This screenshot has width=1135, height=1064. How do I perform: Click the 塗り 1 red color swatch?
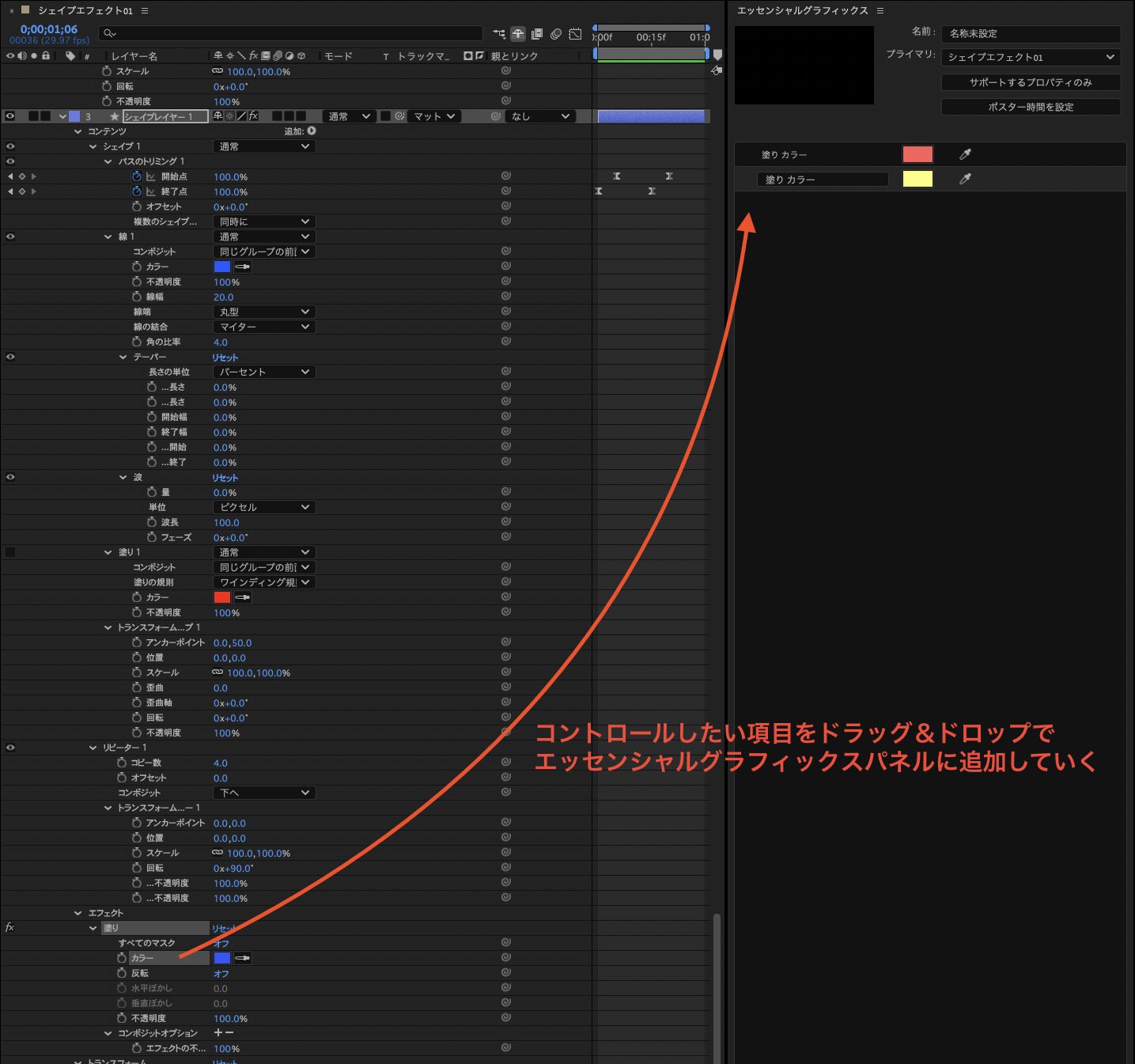pos(222,597)
